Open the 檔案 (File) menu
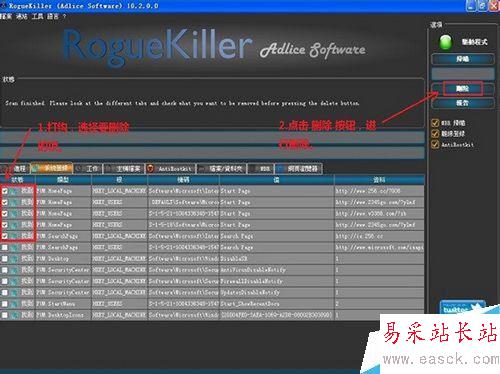The height and width of the screenshot is (374, 500). point(6,16)
